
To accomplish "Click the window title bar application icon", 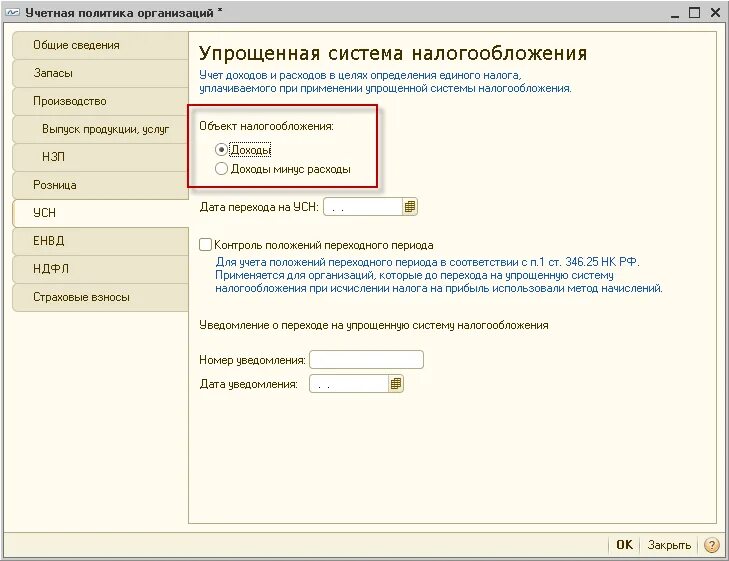I will pyautogui.click(x=13, y=13).
